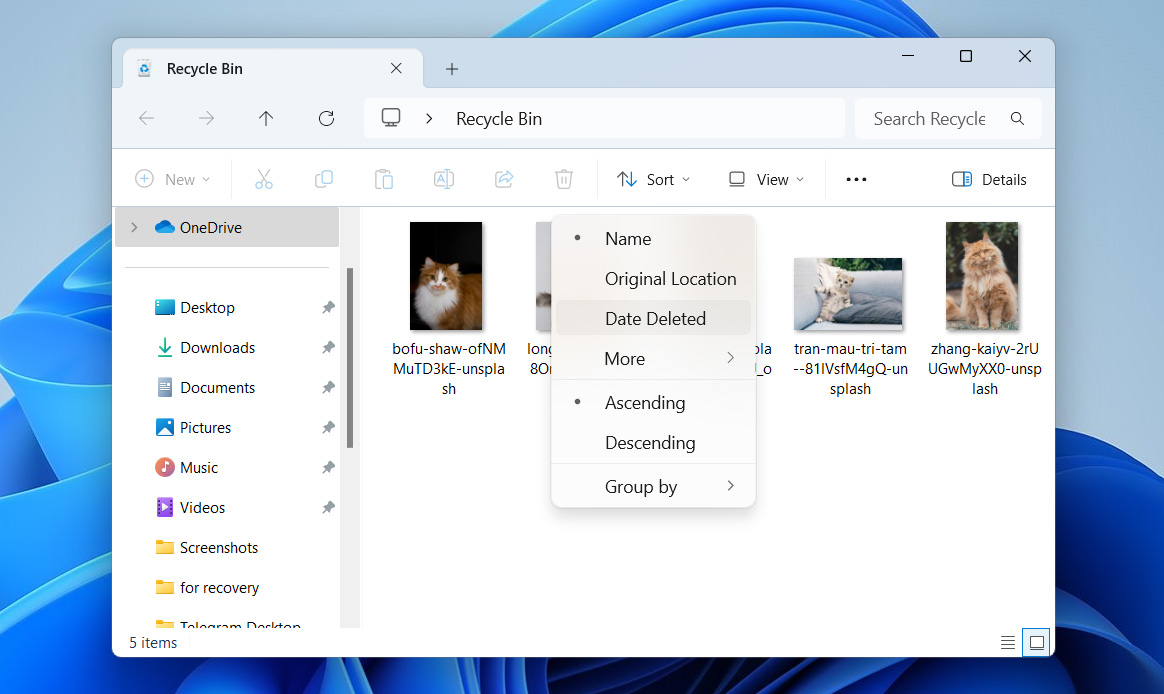Image resolution: width=1164 pixels, height=694 pixels.
Task: Click pin icon next to Downloads
Action: pyautogui.click(x=328, y=347)
